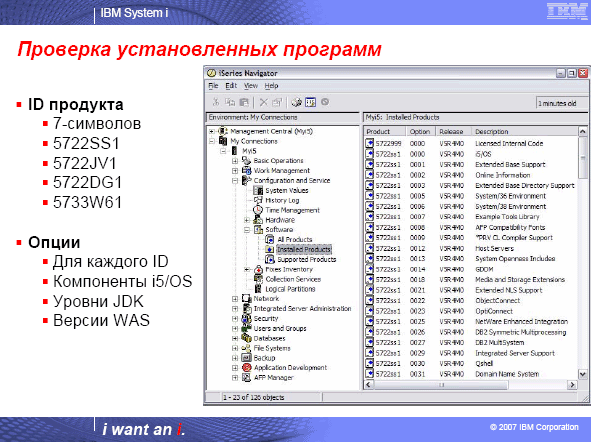Viewport: 591px width, 442px height.
Task: Sort by the Description column header
Action: [524, 132]
